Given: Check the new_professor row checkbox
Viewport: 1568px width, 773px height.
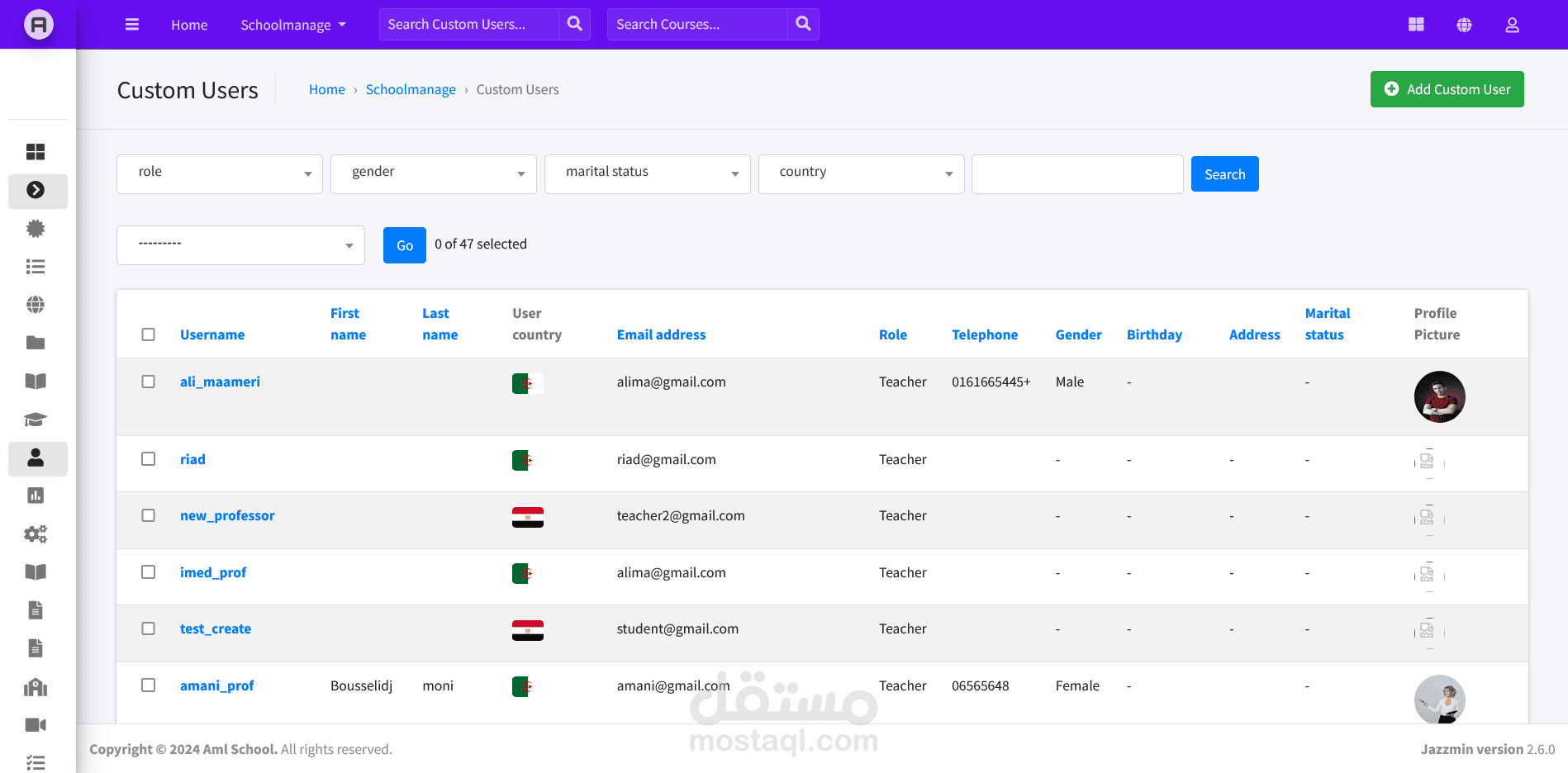Looking at the screenshot, I should click(x=149, y=515).
